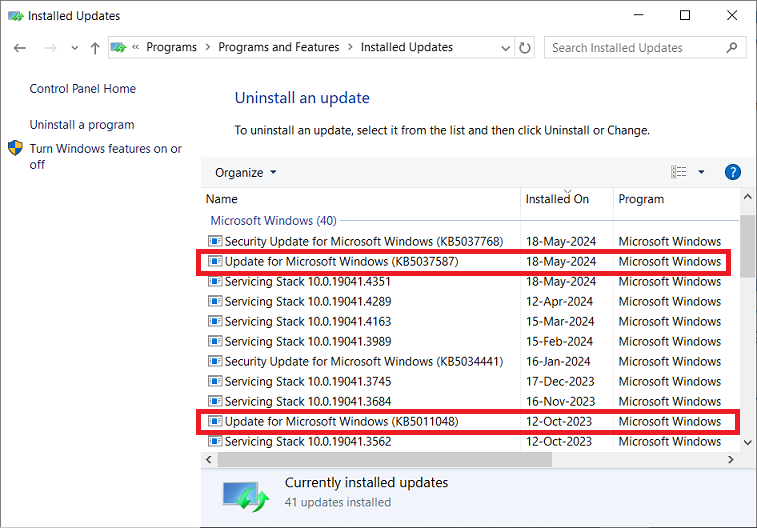Refresh the Installed Updates list

tap(526, 48)
